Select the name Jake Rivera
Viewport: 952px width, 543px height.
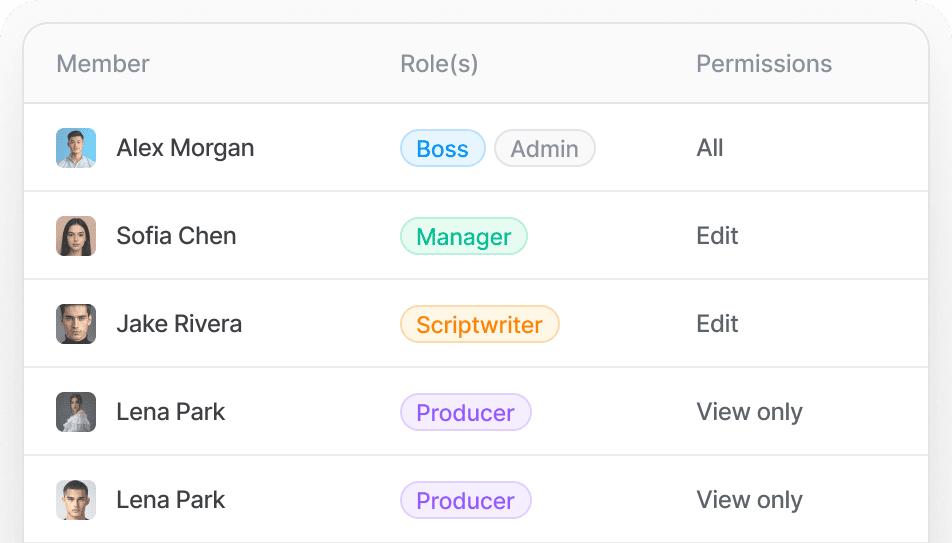179,324
